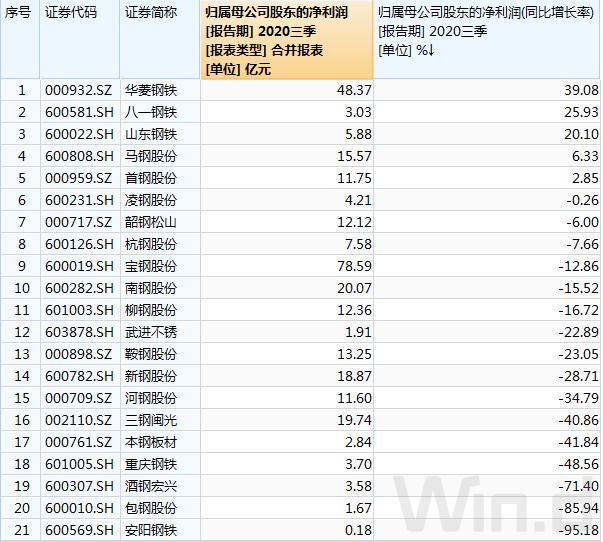Select code cell 000709.SZ
The width and height of the screenshot is (603, 542).
(78, 398)
